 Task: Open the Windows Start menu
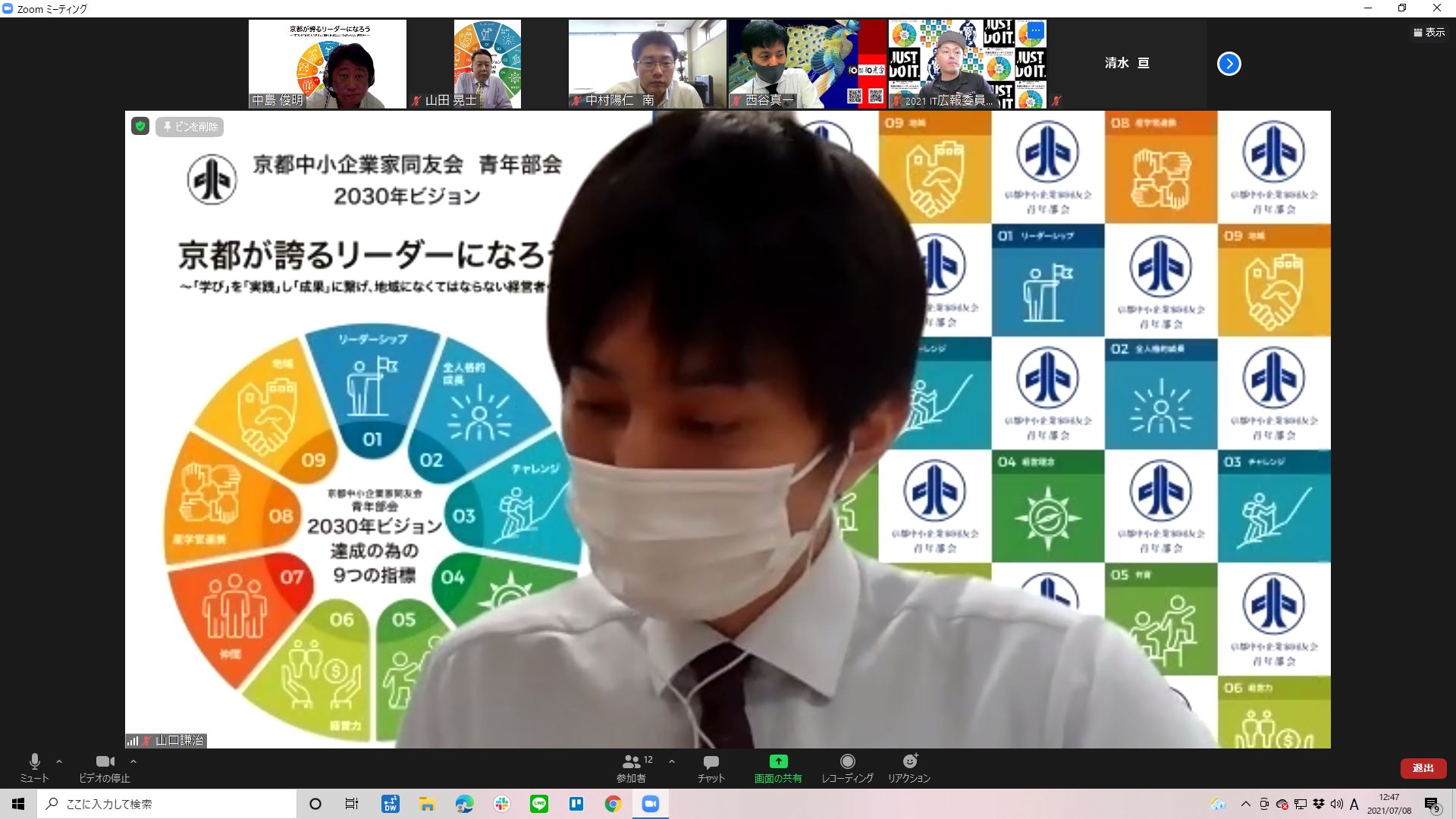coord(18,804)
